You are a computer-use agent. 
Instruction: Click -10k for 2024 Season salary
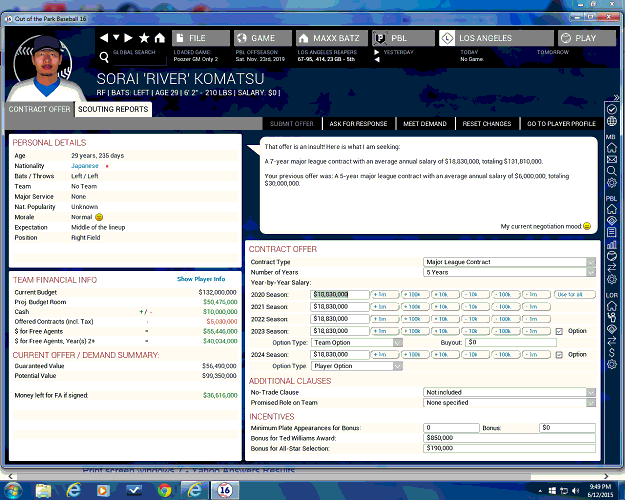476,354
